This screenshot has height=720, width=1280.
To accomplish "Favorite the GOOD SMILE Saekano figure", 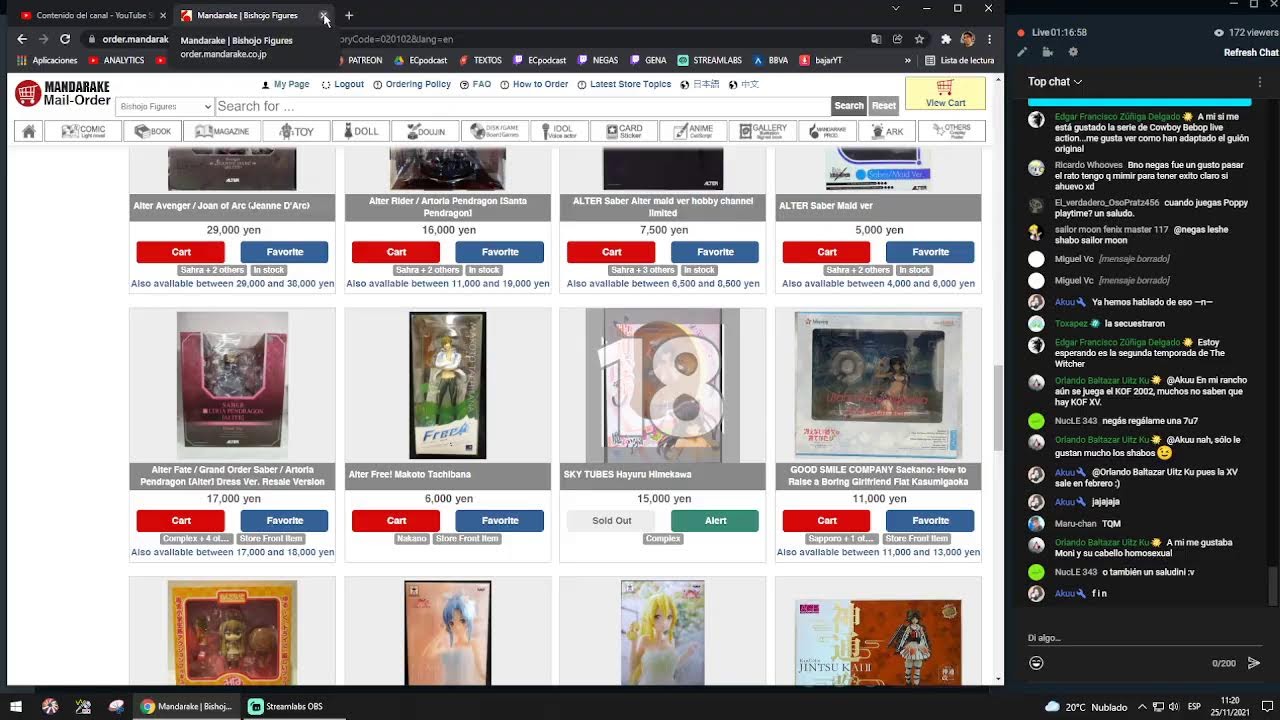I will tap(930, 520).
